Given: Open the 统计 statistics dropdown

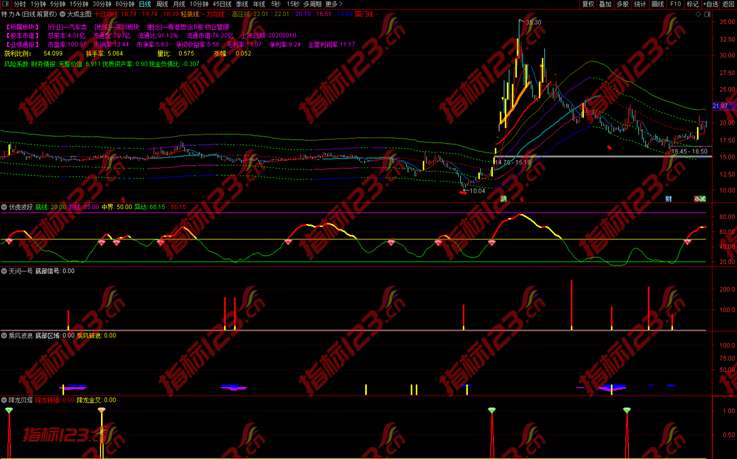Looking at the screenshot, I should coord(640,4).
